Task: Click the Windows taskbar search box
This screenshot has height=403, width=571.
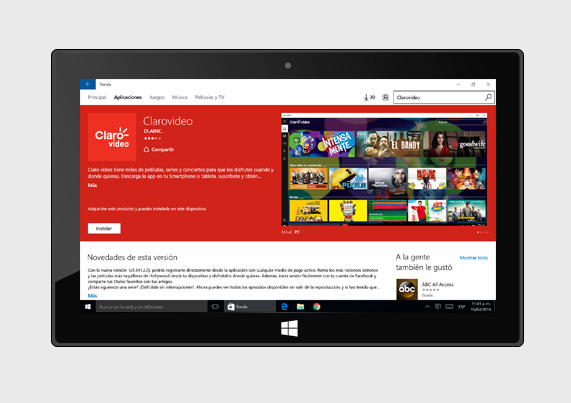Action: (x=151, y=307)
